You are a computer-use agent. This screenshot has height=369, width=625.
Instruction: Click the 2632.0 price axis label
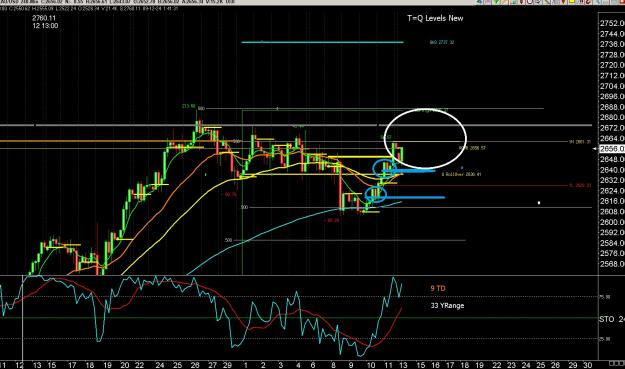[612, 180]
